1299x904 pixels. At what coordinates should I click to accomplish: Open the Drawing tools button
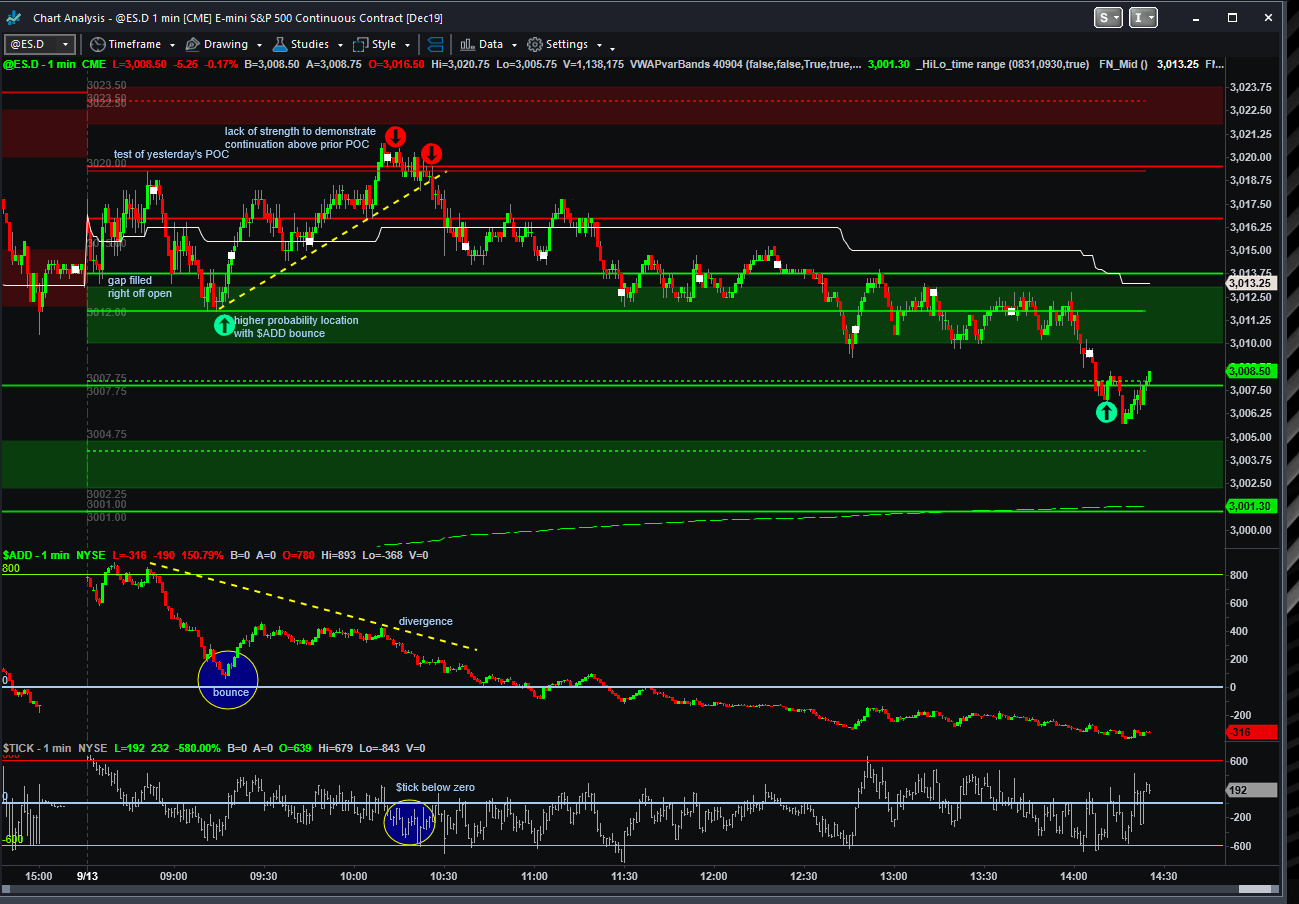[x=217, y=44]
